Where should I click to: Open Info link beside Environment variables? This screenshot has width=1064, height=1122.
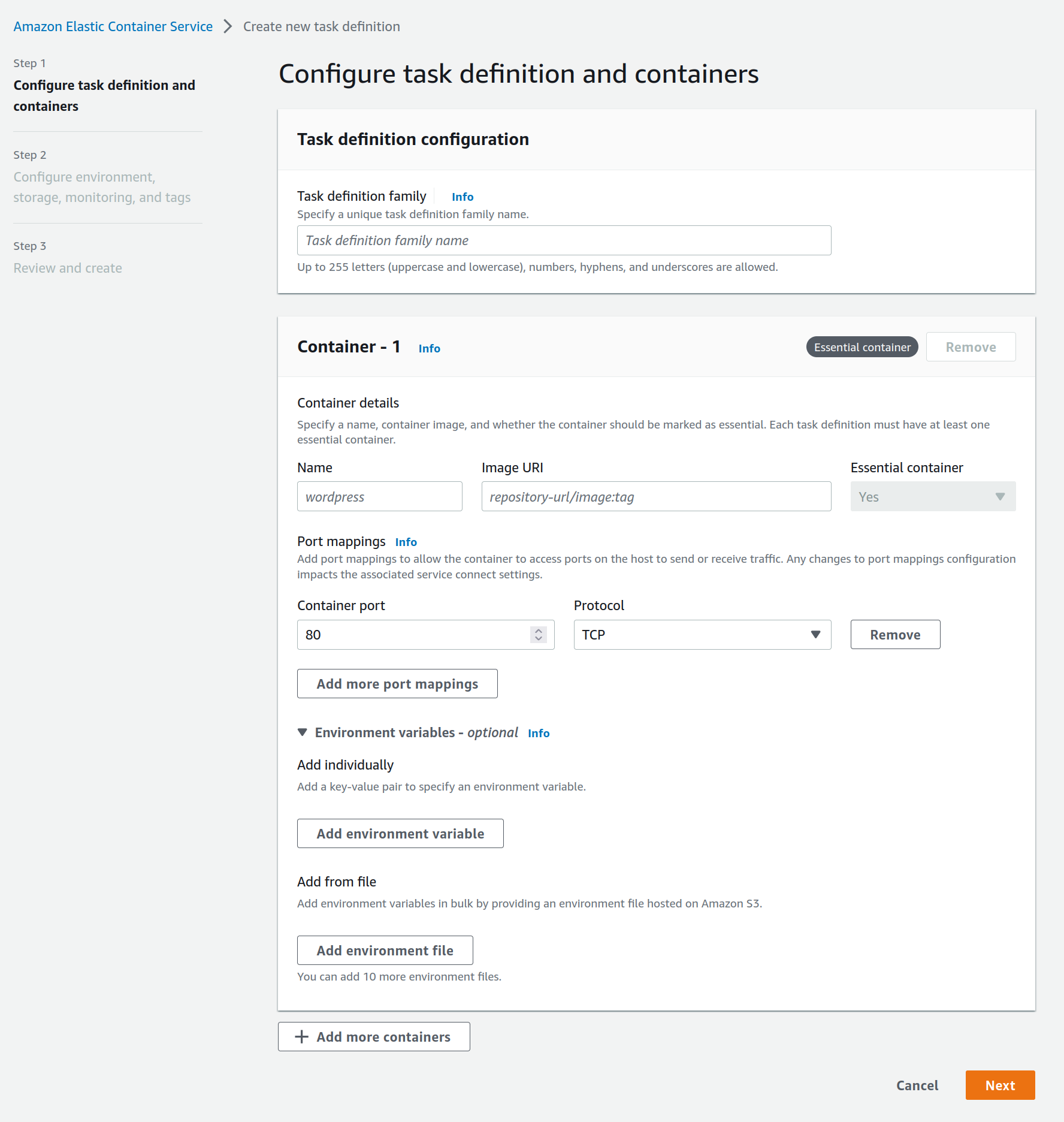pyautogui.click(x=538, y=733)
